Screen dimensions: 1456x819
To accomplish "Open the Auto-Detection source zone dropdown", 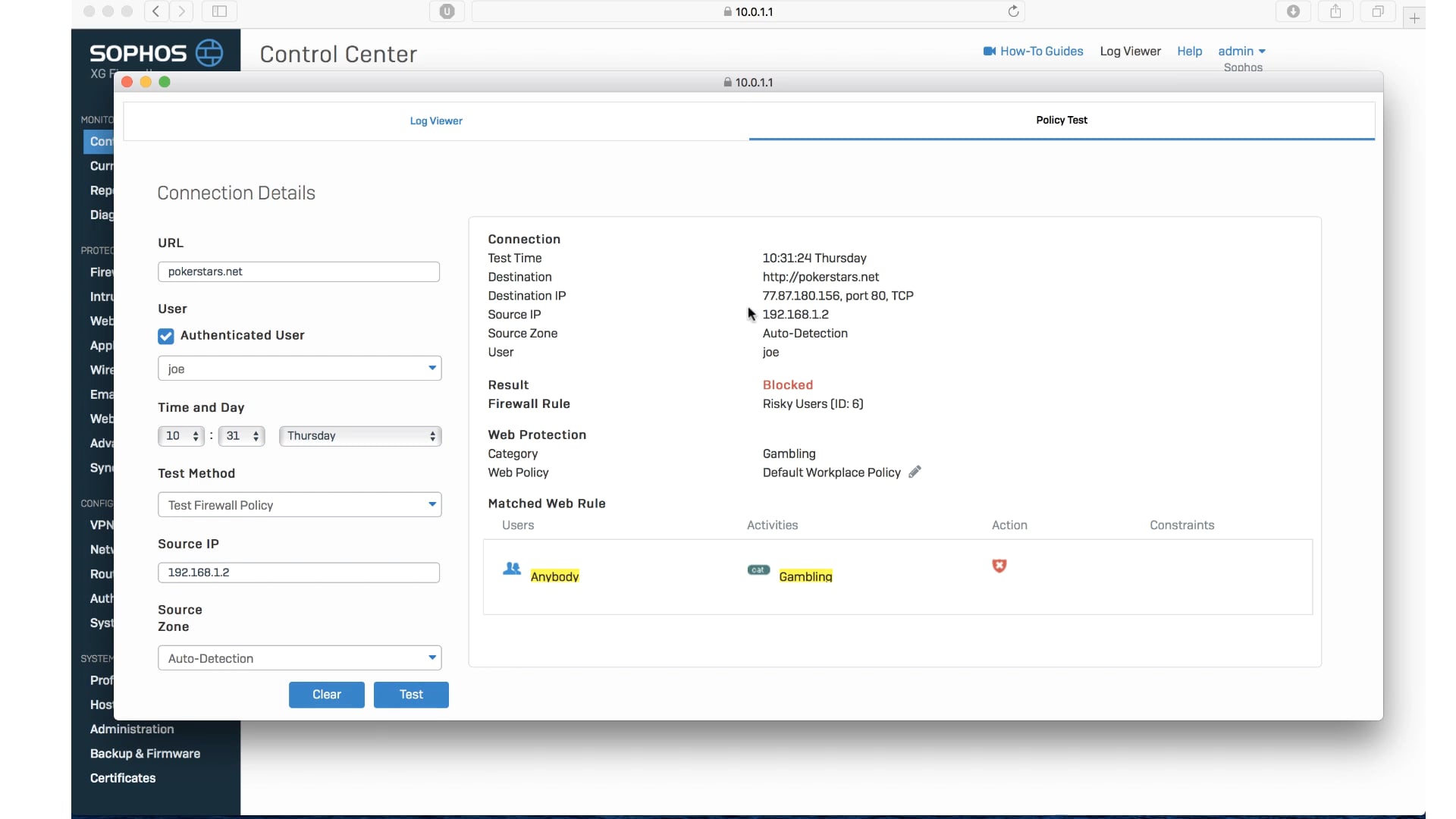I will click(x=300, y=658).
